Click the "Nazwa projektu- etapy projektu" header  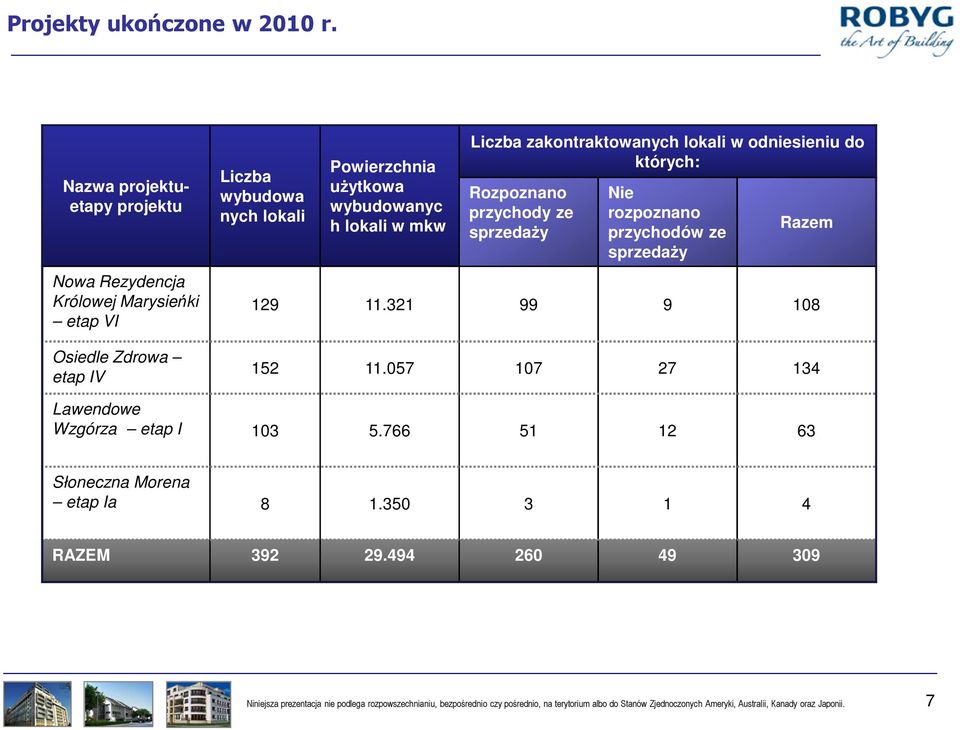pos(126,196)
